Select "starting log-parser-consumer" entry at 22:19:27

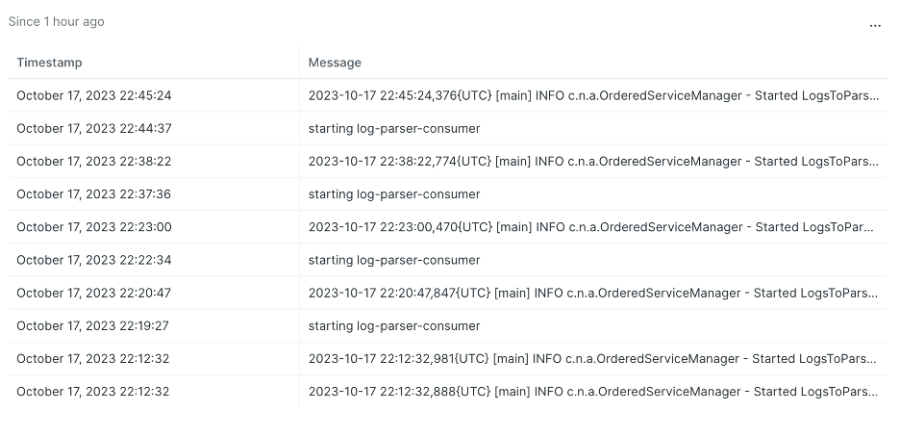394,326
